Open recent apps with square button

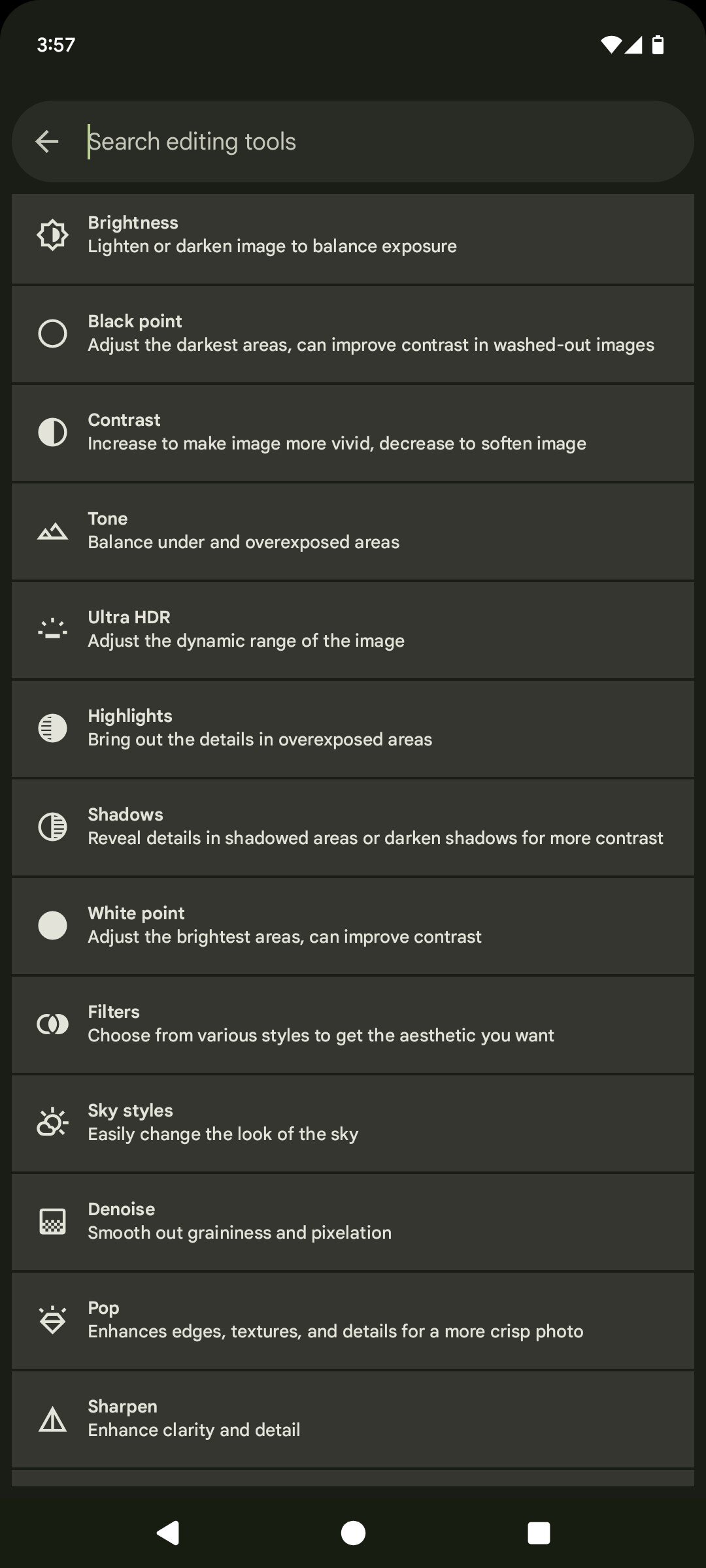[539, 1532]
